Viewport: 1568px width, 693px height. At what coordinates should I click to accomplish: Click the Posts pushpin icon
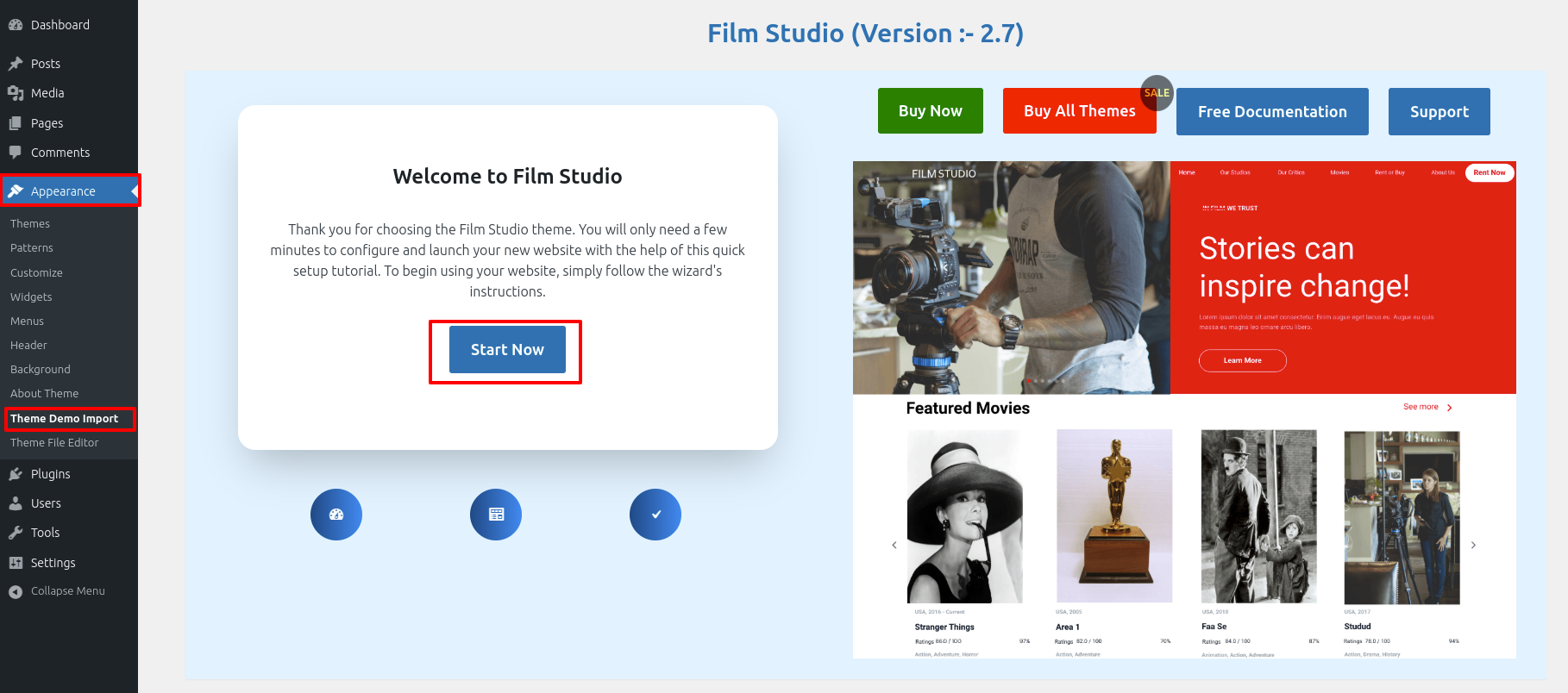(16, 64)
